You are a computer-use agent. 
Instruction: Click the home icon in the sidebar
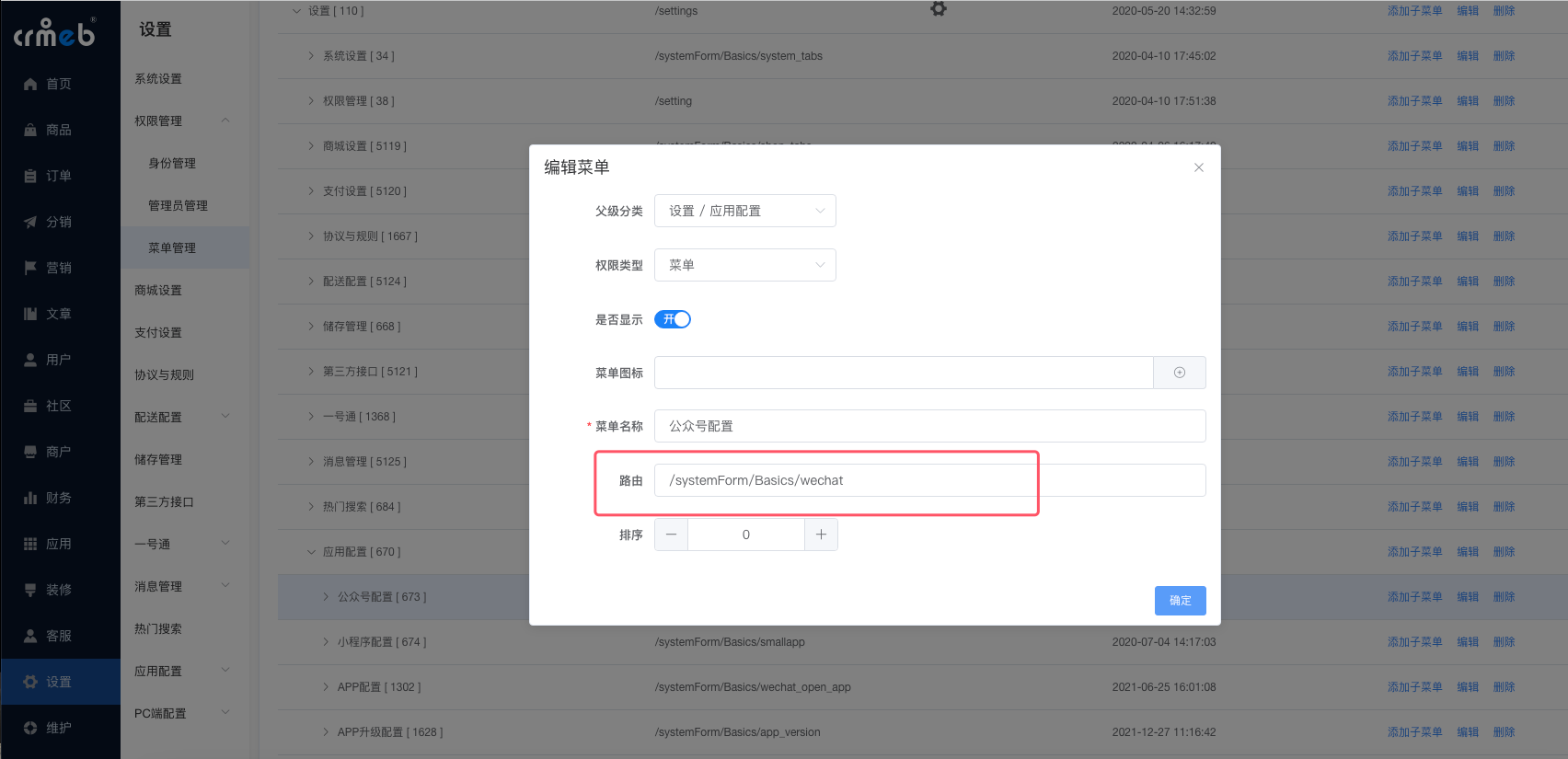pyautogui.click(x=30, y=84)
